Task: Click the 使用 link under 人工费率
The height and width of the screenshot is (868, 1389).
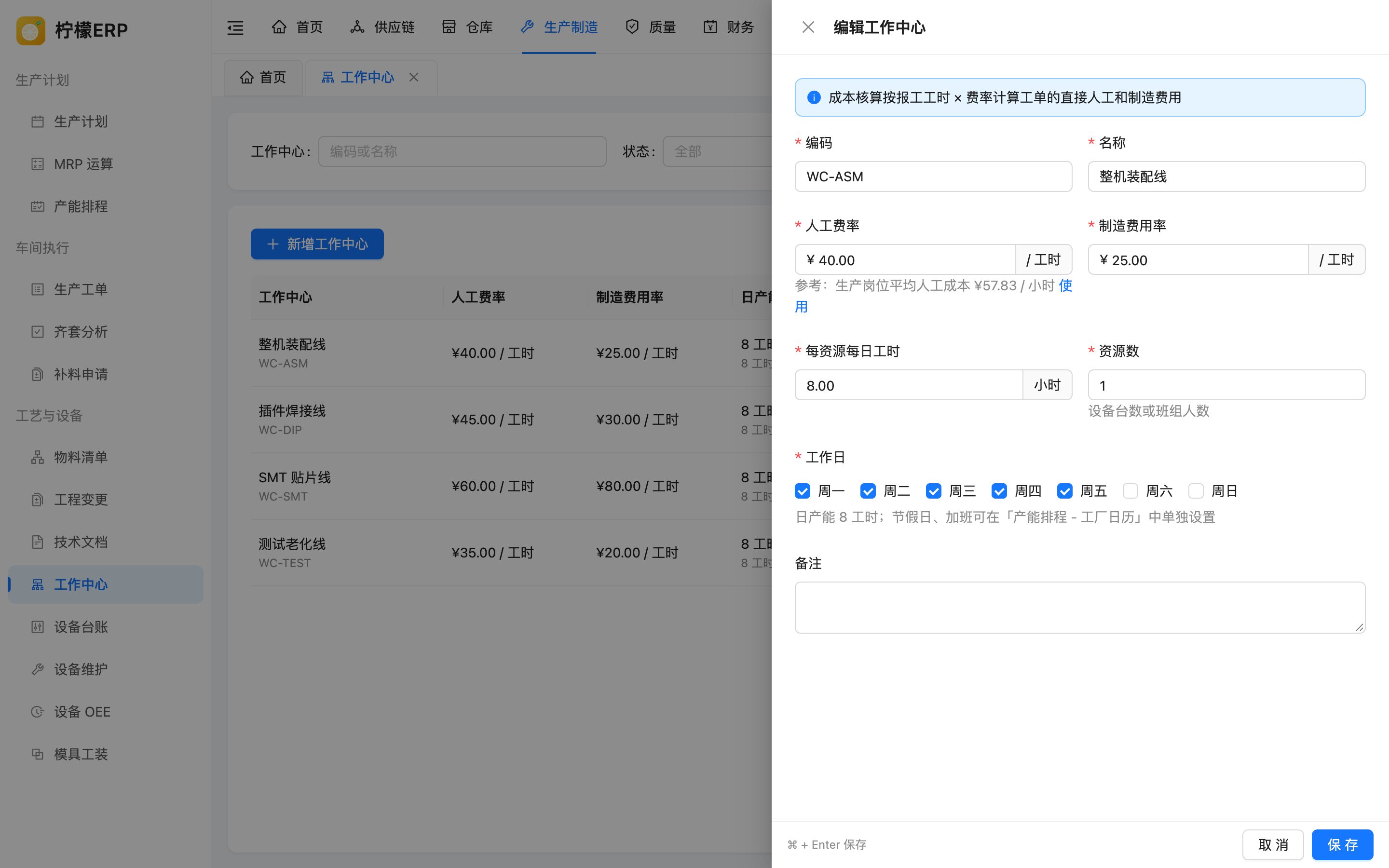Action: pyautogui.click(x=1065, y=286)
